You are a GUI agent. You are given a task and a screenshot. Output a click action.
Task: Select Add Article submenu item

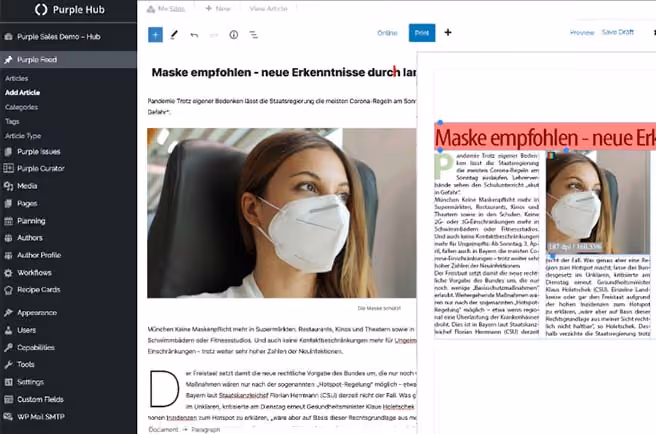click(23, 92)
